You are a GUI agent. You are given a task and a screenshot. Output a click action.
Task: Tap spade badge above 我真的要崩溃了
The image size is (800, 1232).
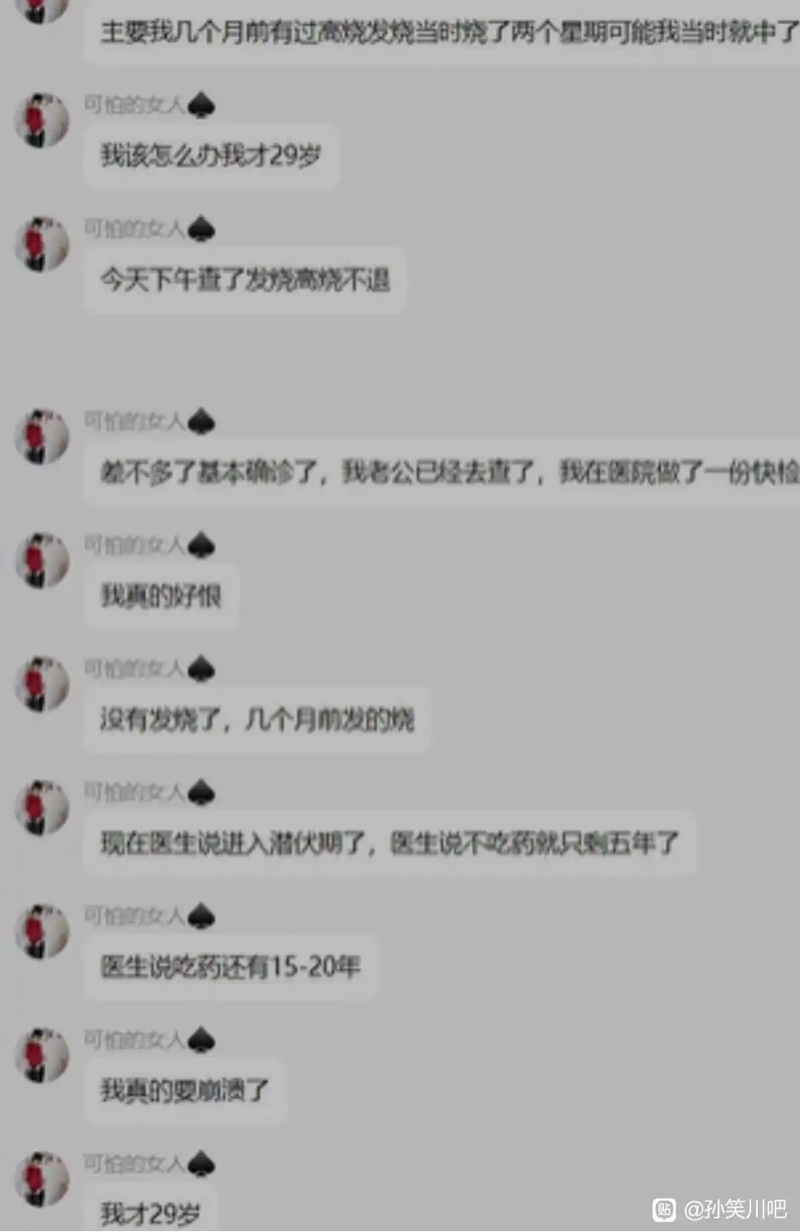[201, 1041]
